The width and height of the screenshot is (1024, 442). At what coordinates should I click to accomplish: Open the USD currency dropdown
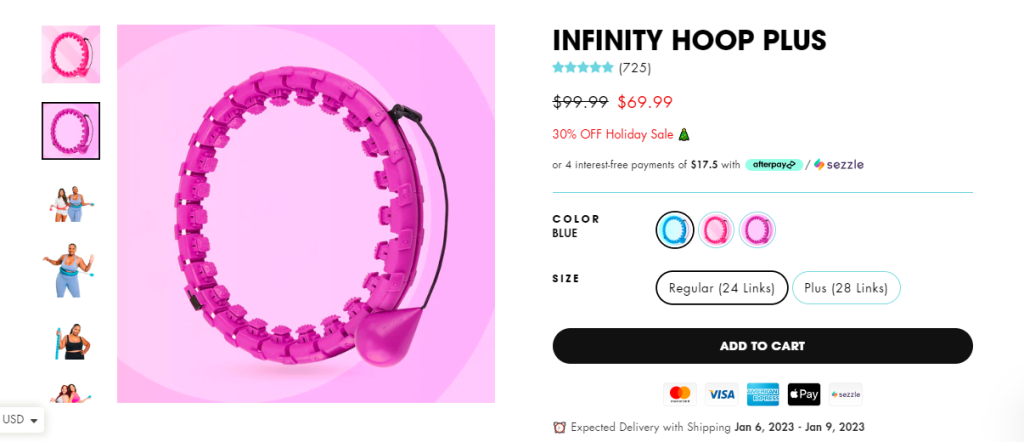pyautogui.click(x=21, y=420)
